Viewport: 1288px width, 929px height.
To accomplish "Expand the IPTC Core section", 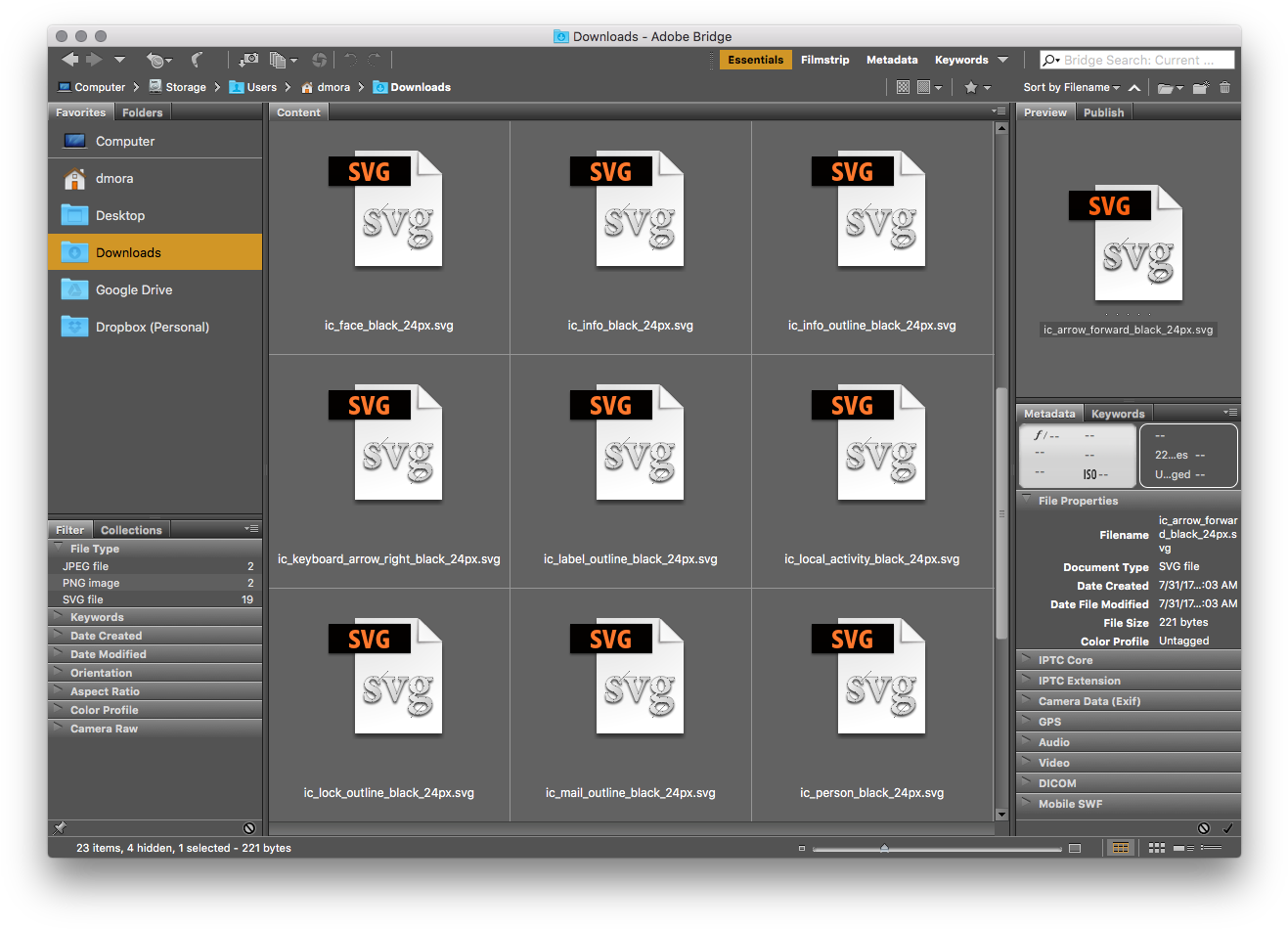I will [1065, 660].
